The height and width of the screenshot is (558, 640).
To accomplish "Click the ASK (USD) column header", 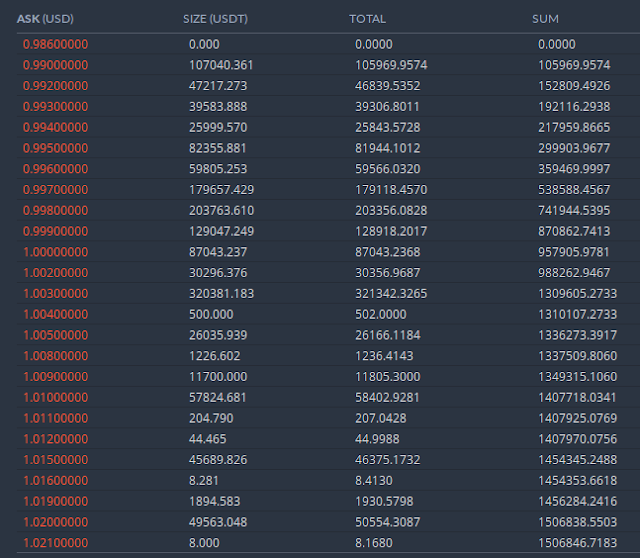I will pos(45,19).
